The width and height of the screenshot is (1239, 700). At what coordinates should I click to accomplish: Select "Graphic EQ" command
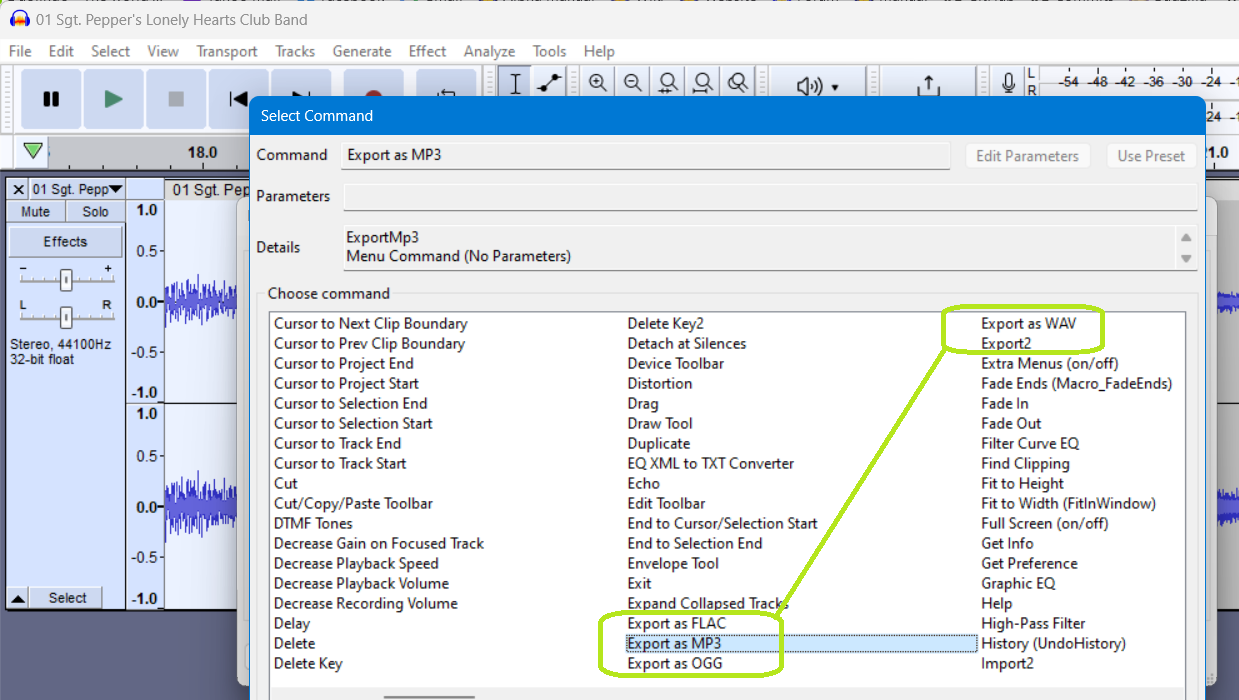tap(1018, 583)
